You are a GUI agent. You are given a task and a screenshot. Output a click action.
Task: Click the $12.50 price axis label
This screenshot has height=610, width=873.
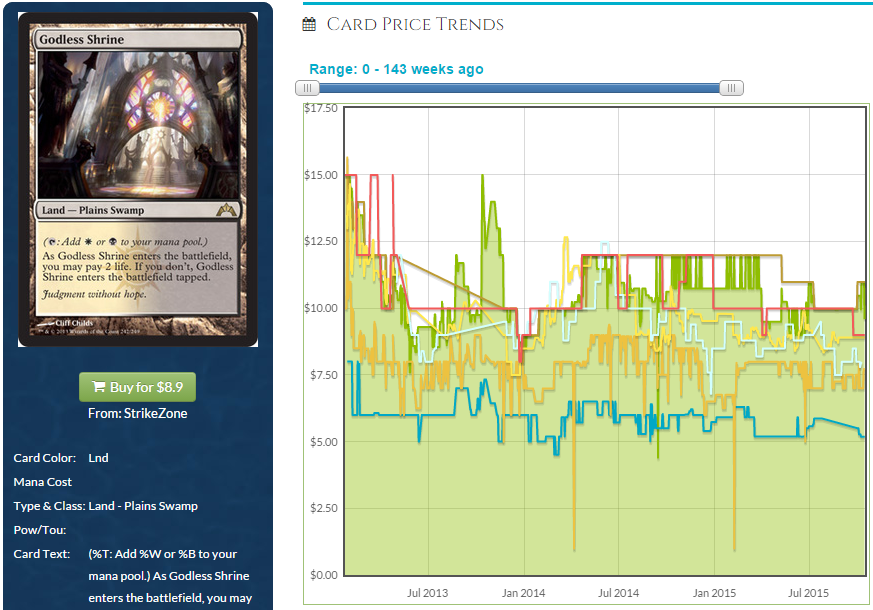pyautogui.click(x=321, y=241)
